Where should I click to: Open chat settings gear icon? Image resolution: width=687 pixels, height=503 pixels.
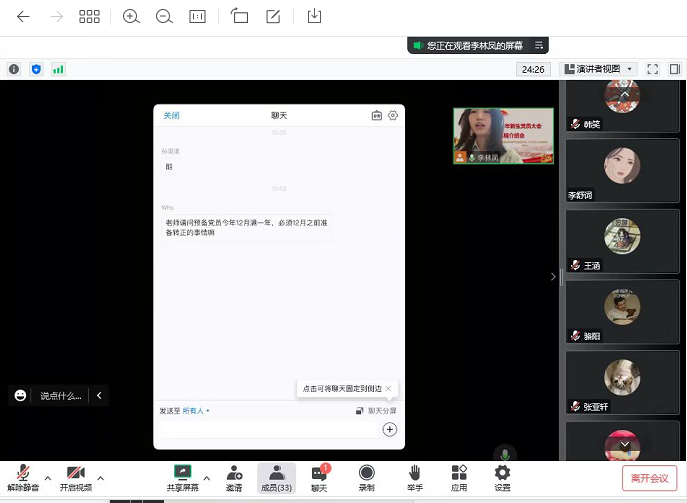pyautogui.click(x=393, y=115)
